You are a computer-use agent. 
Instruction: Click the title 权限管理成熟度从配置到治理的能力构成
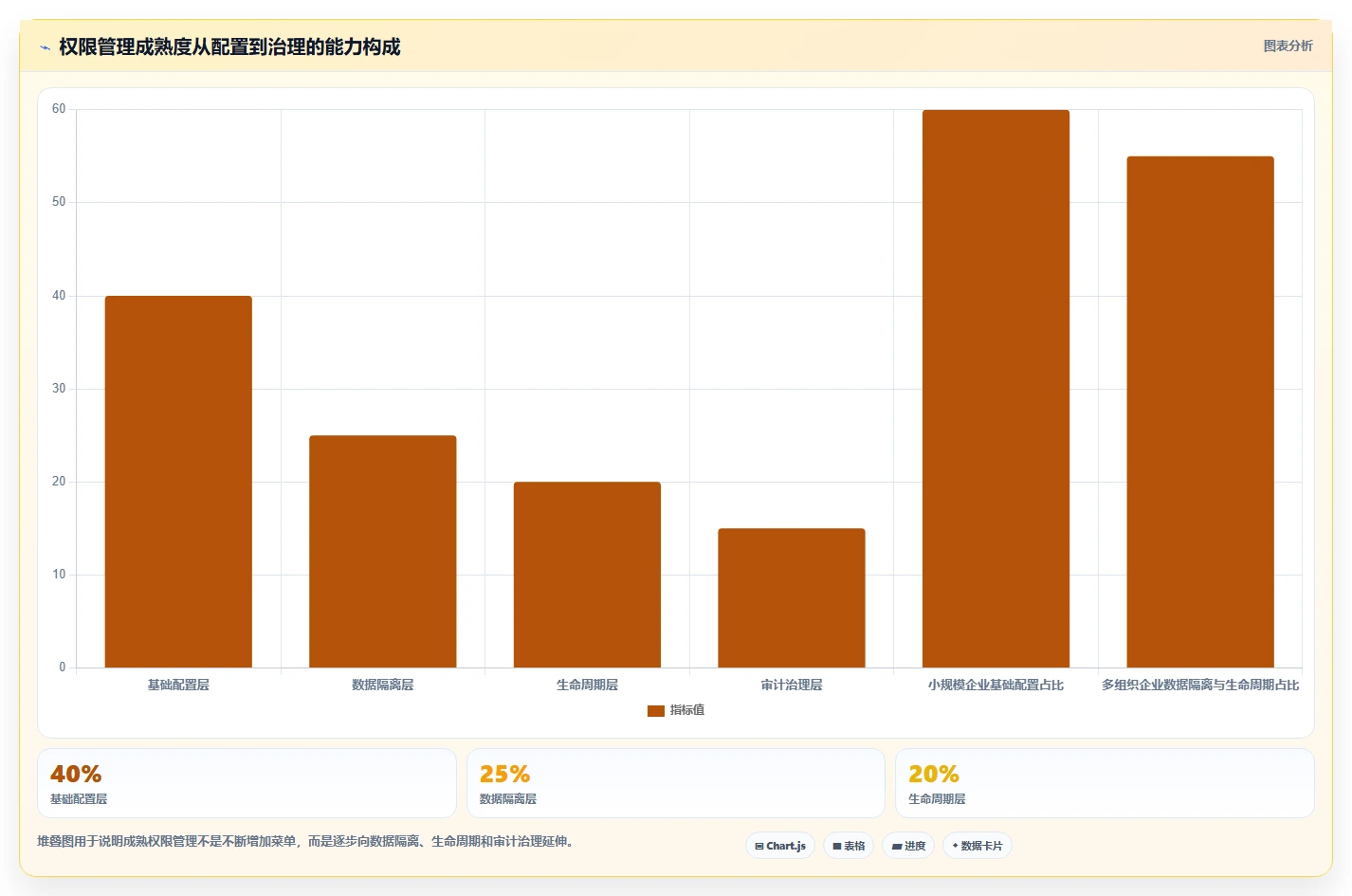[229, 46]
